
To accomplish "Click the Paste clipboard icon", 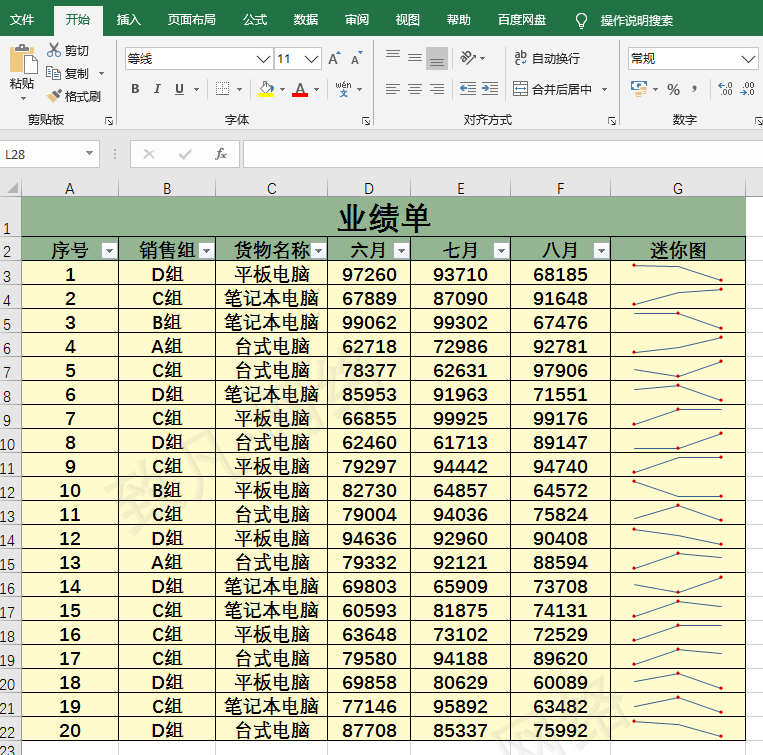I will tap(22, 59).
